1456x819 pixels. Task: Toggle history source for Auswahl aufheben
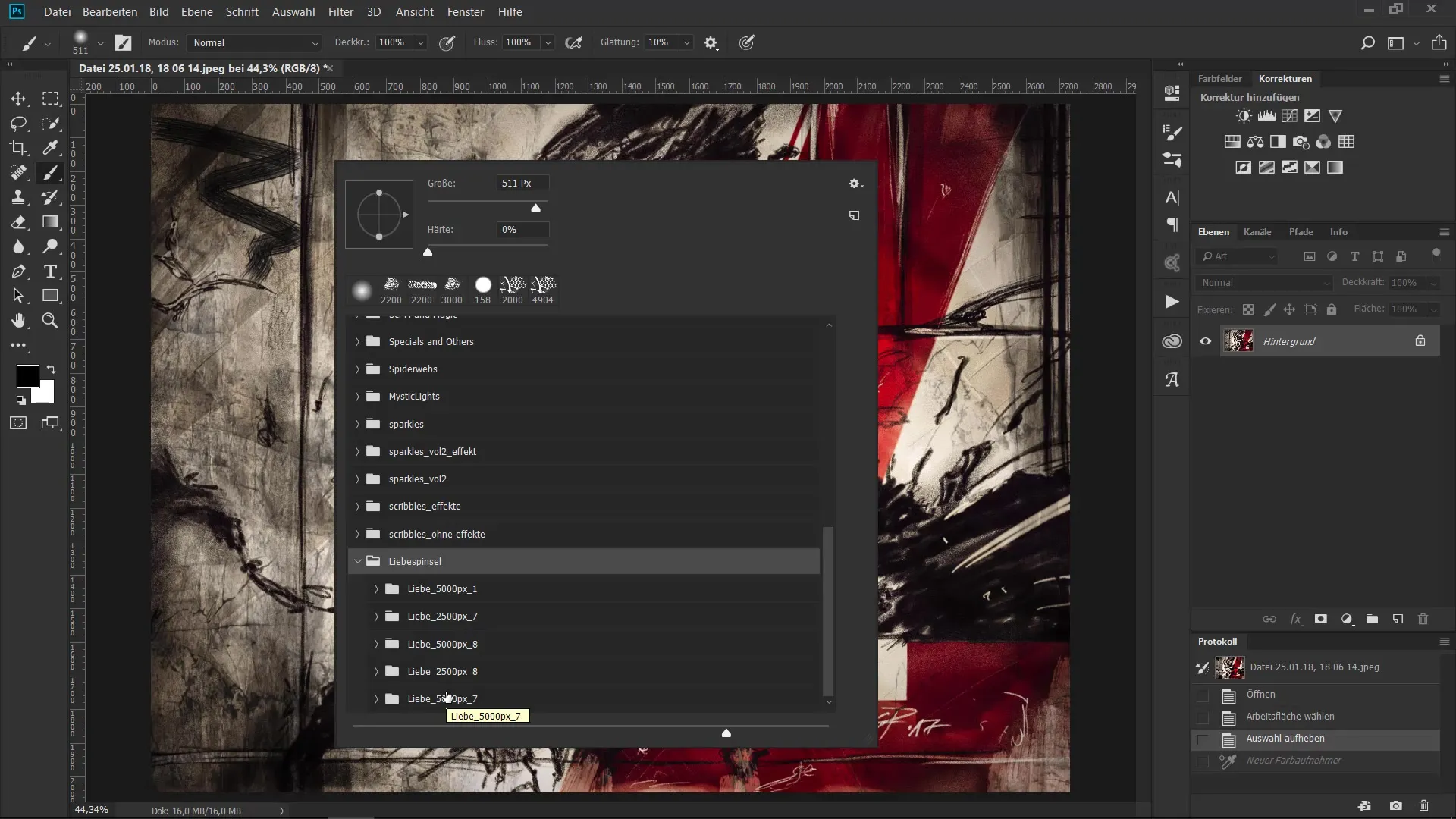[1203, 739]
